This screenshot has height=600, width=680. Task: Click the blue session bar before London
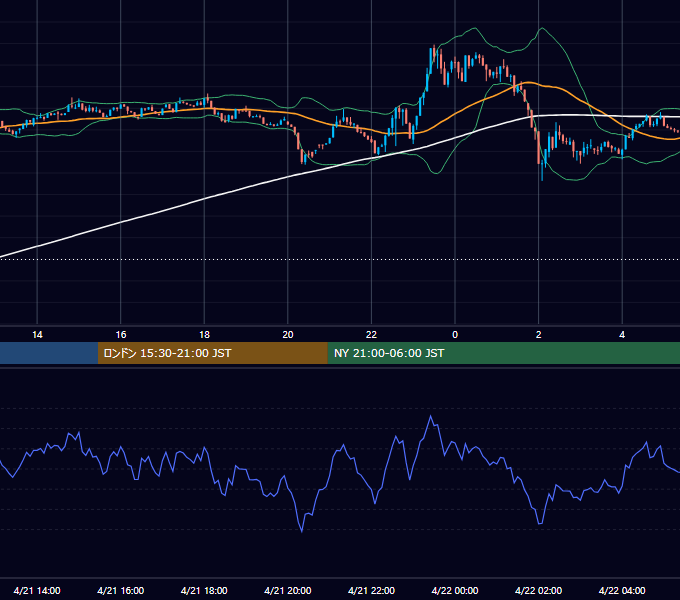[x=49, y=353]
